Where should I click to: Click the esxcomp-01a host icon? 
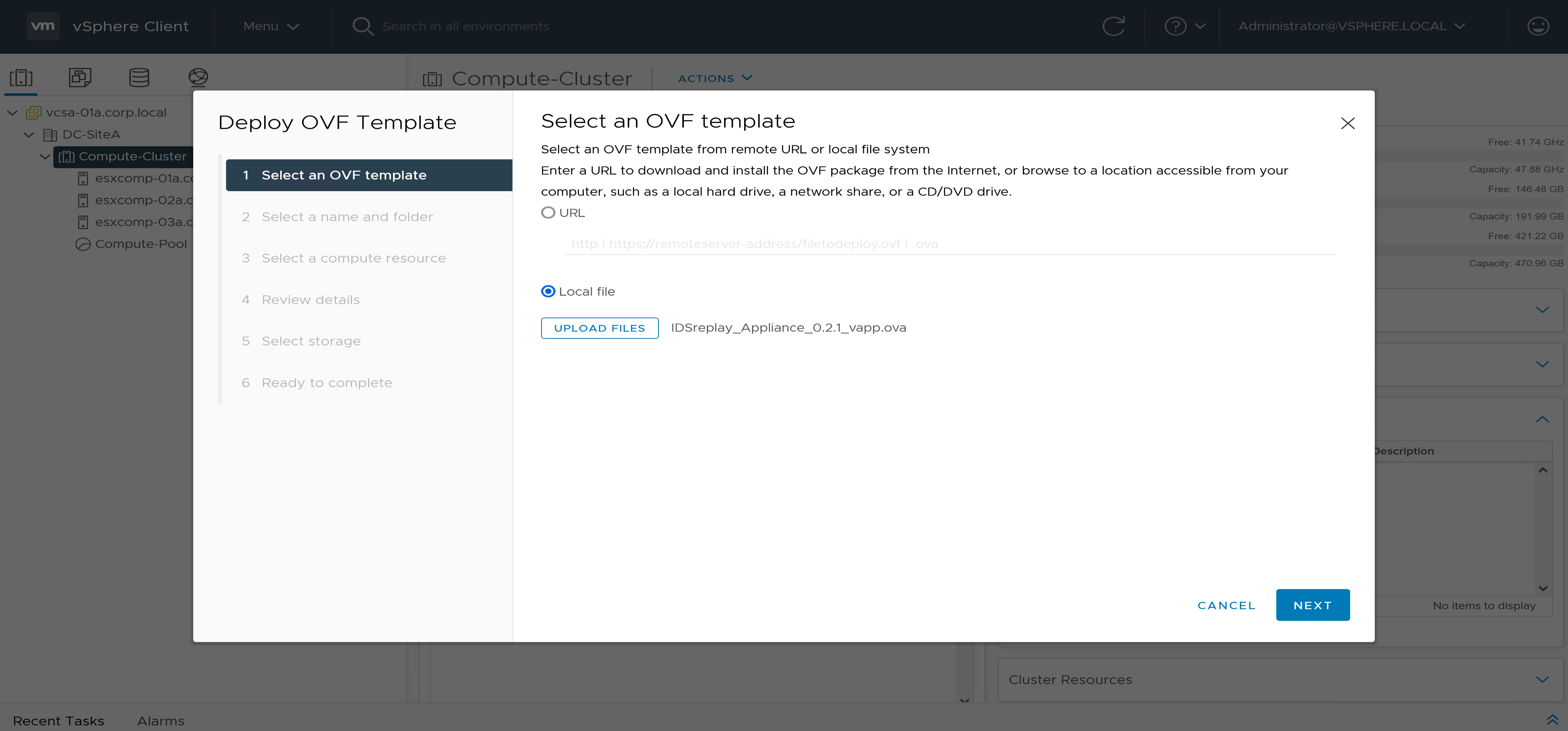pos(83,178)
